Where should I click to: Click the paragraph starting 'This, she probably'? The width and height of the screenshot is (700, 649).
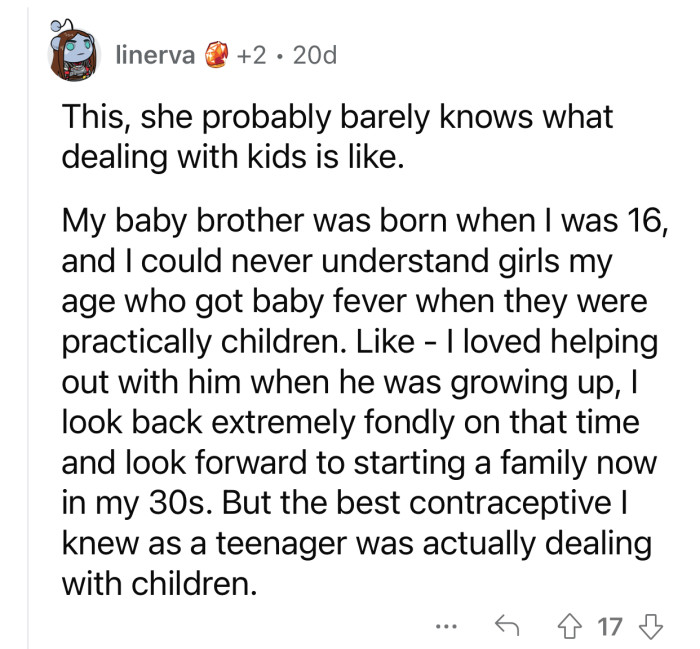(337, 137)
